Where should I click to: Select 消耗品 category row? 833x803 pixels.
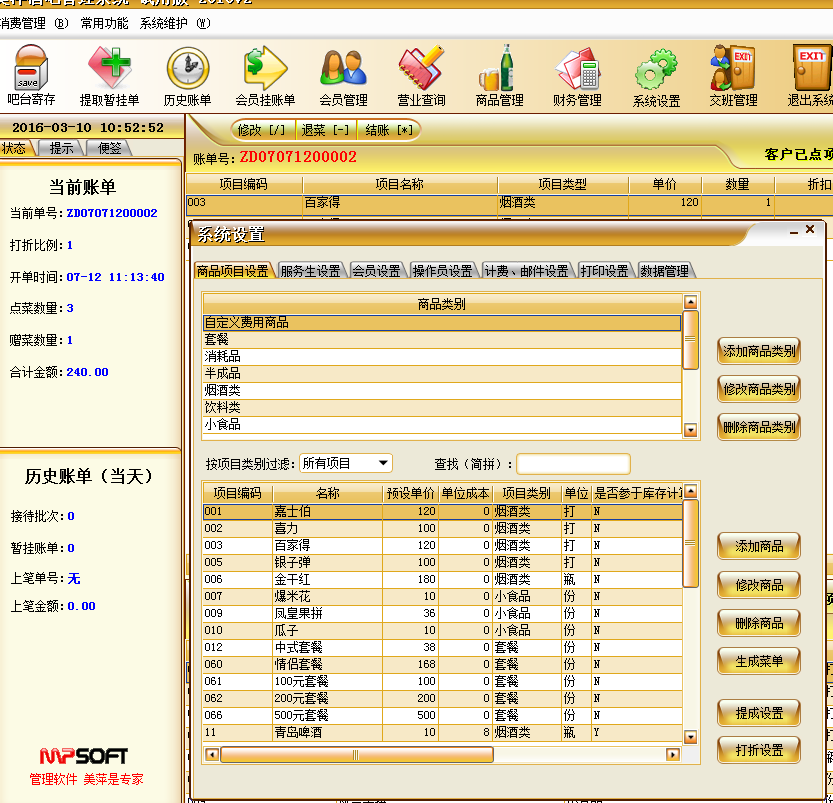pyautogui.click(x=442, y=356)
